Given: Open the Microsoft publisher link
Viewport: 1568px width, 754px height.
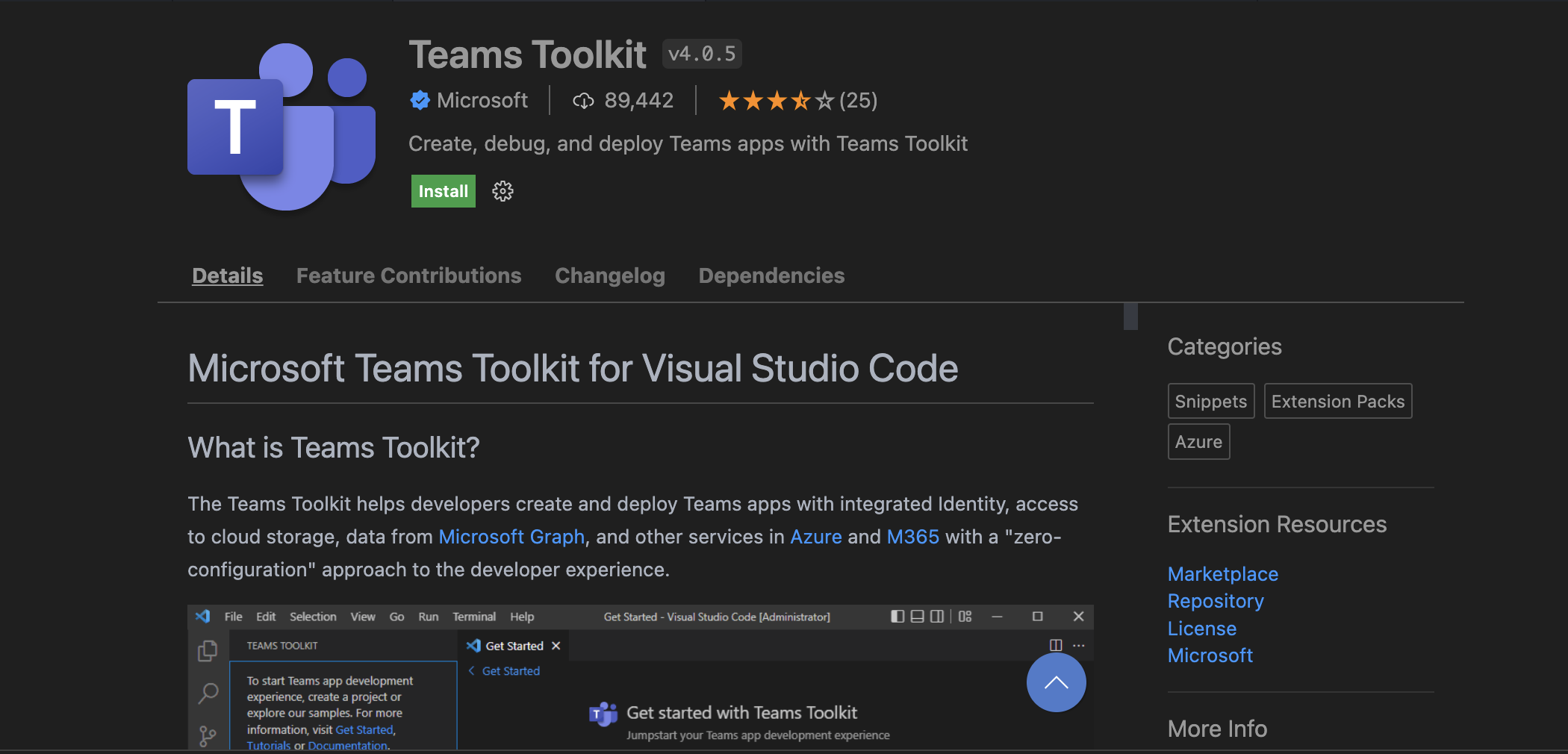Looking at the screenshot, I should pos(482,100).
